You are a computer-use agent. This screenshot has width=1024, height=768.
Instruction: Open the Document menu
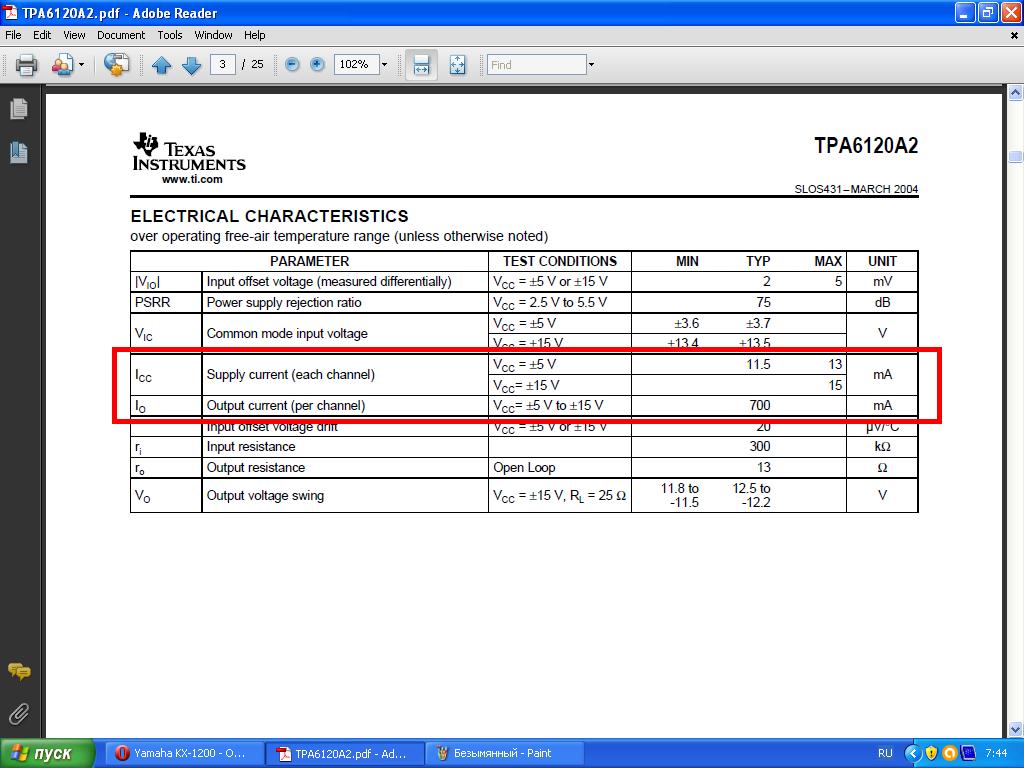click(121, 35)
